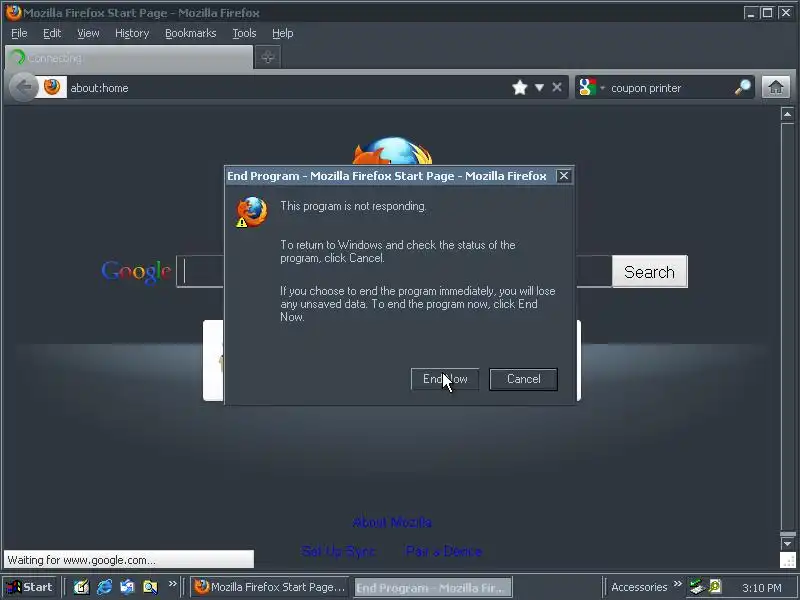Click the back arrow button
This screenshot has width=800, height=600.
click(23, 88)
